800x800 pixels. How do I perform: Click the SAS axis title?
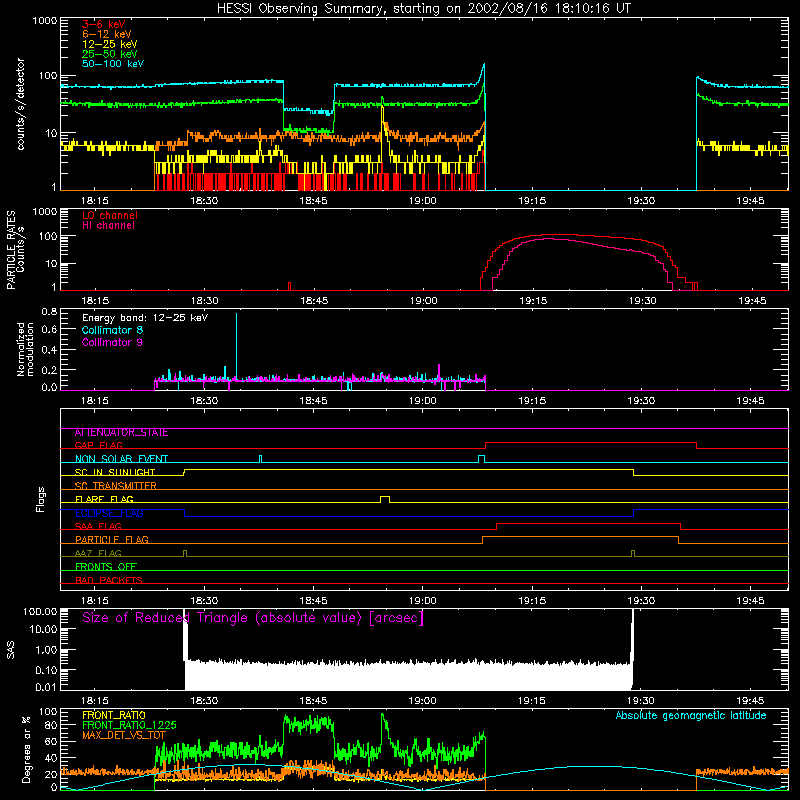pos(11,650)
